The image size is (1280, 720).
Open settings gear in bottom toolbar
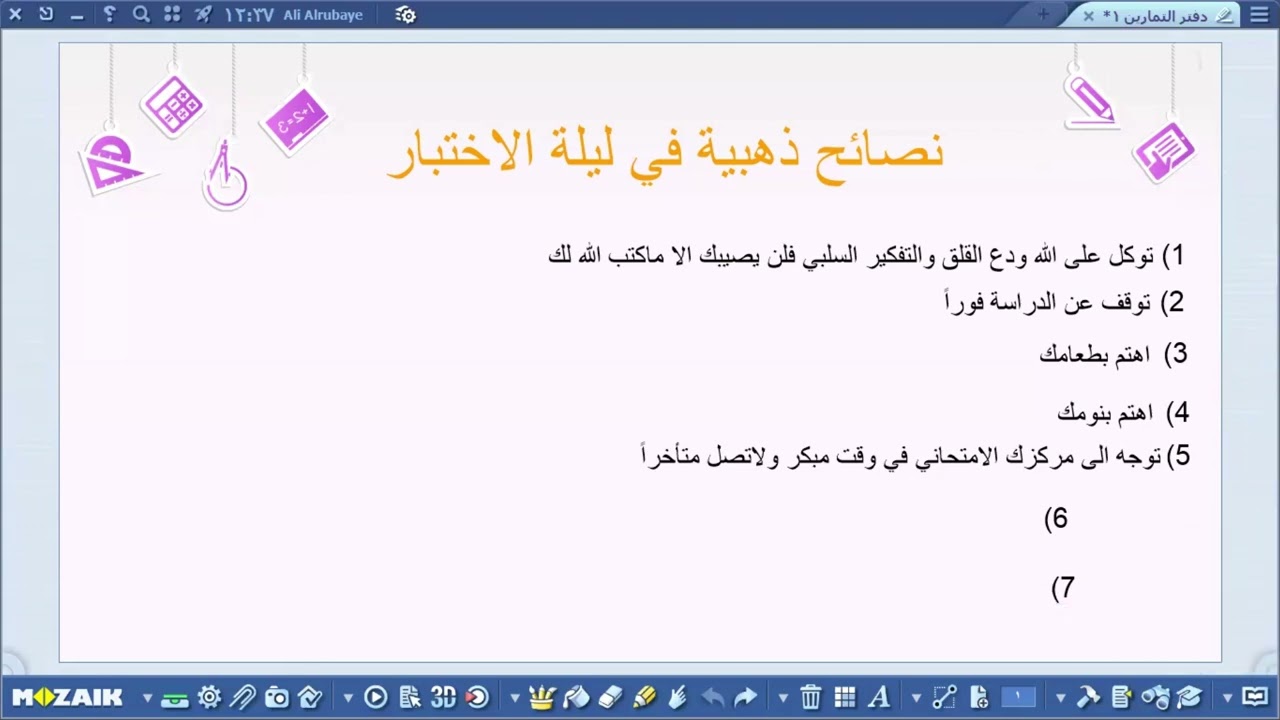pos(209,697)
